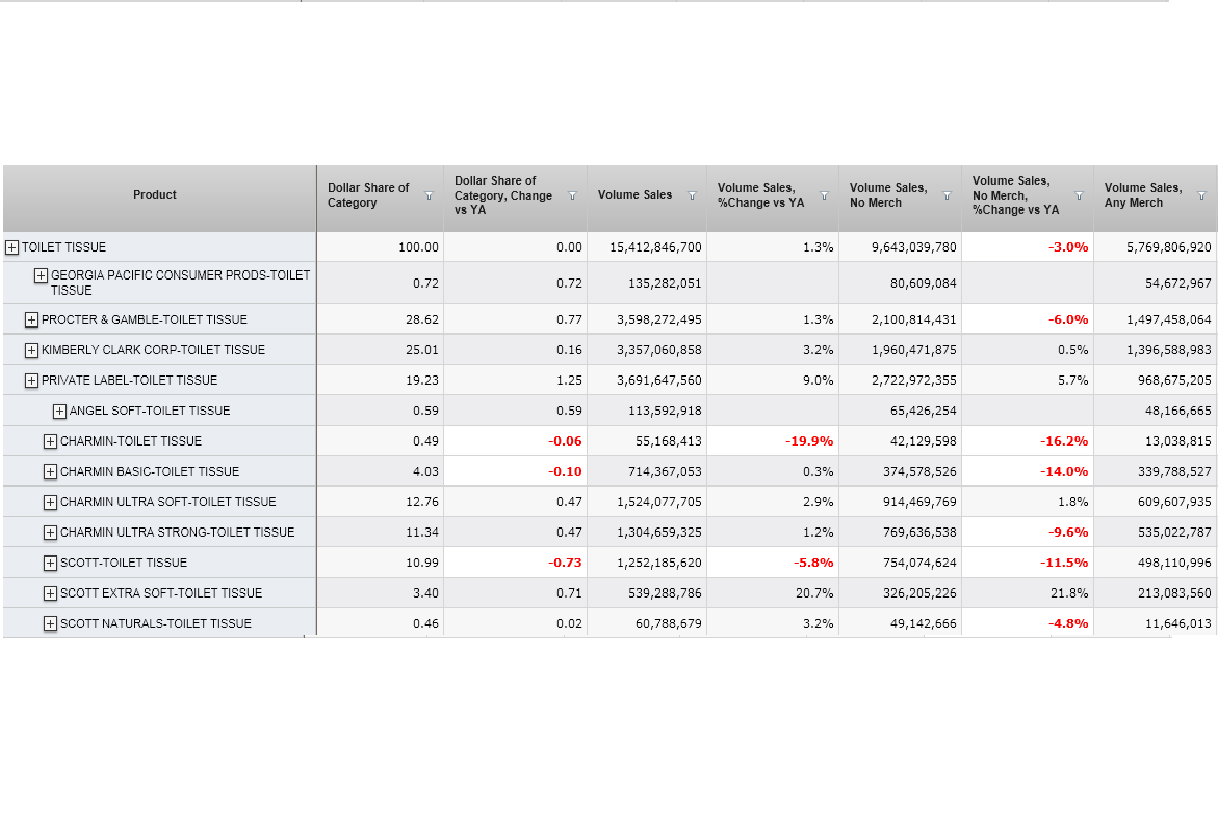1218x834 pixels.
Task: Expand the Angel Soft row
Action: (60, 411)
